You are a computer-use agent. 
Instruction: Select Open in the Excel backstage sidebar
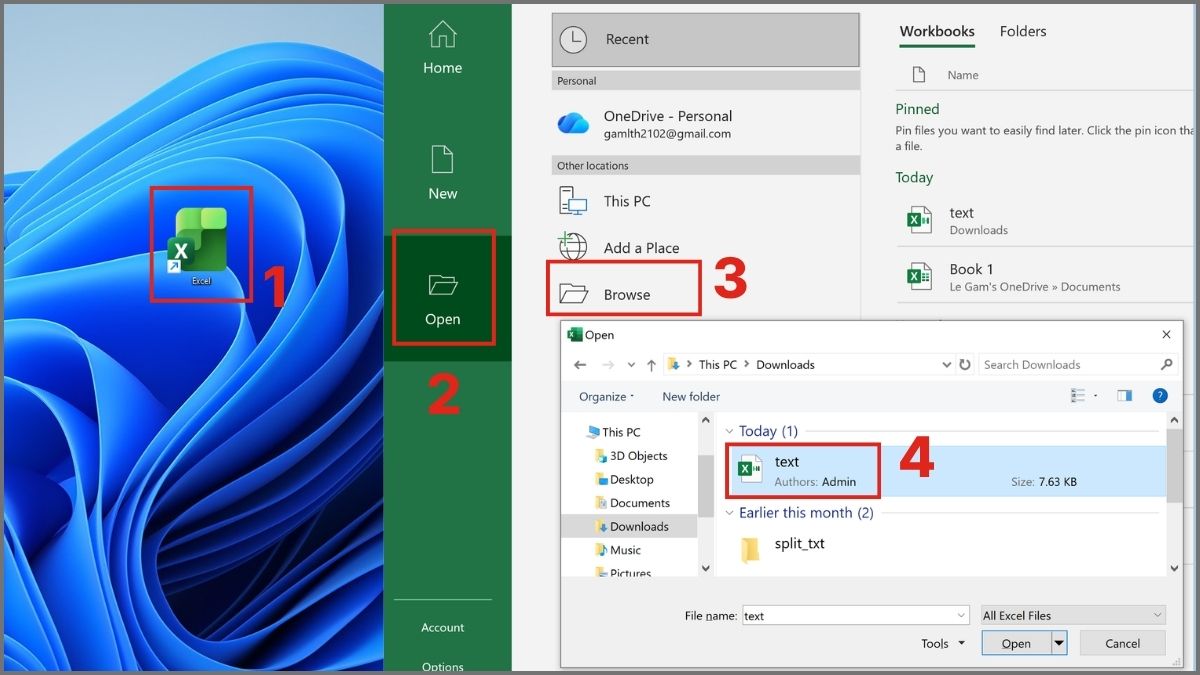tap(442, 300)
